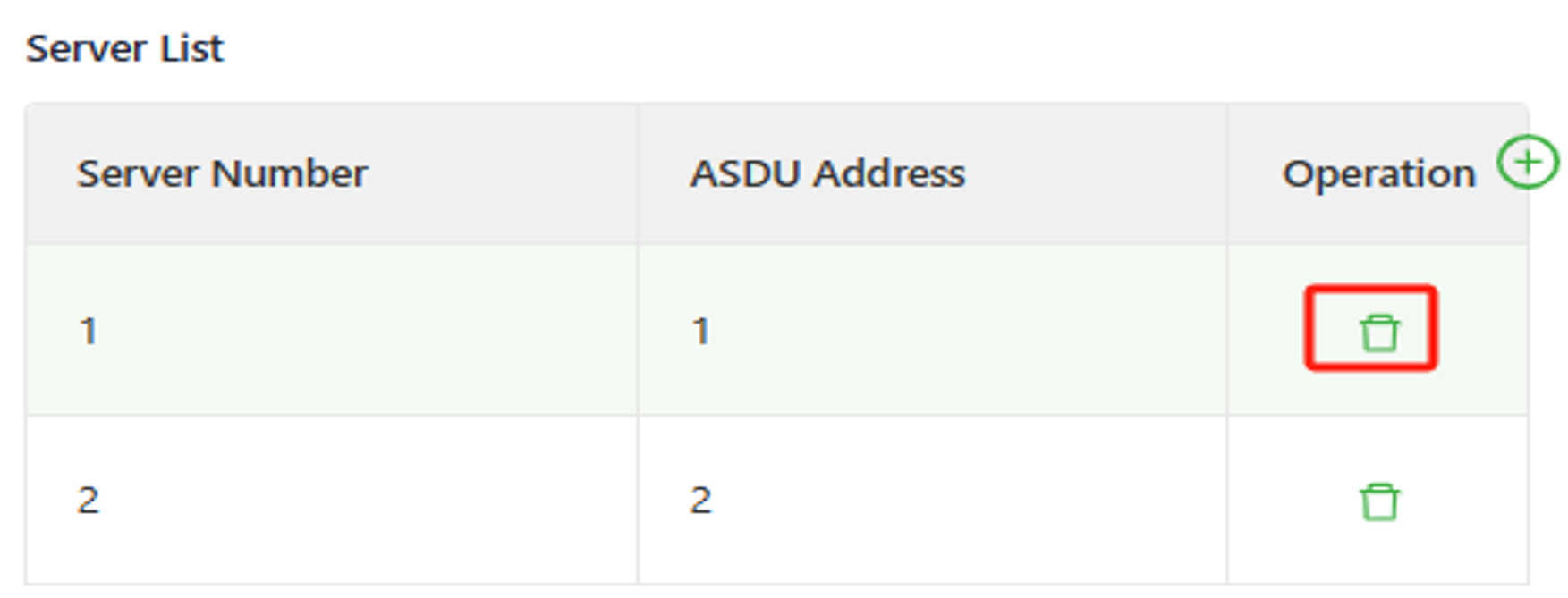Select the Server Number cell showing 1
This screenshot has width=1568, height=598.
pos(88,332)
